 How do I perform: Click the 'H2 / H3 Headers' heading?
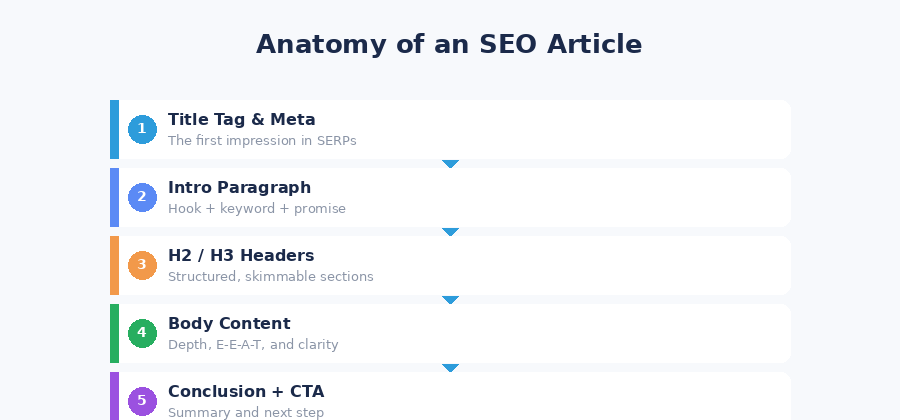point(241,256)
